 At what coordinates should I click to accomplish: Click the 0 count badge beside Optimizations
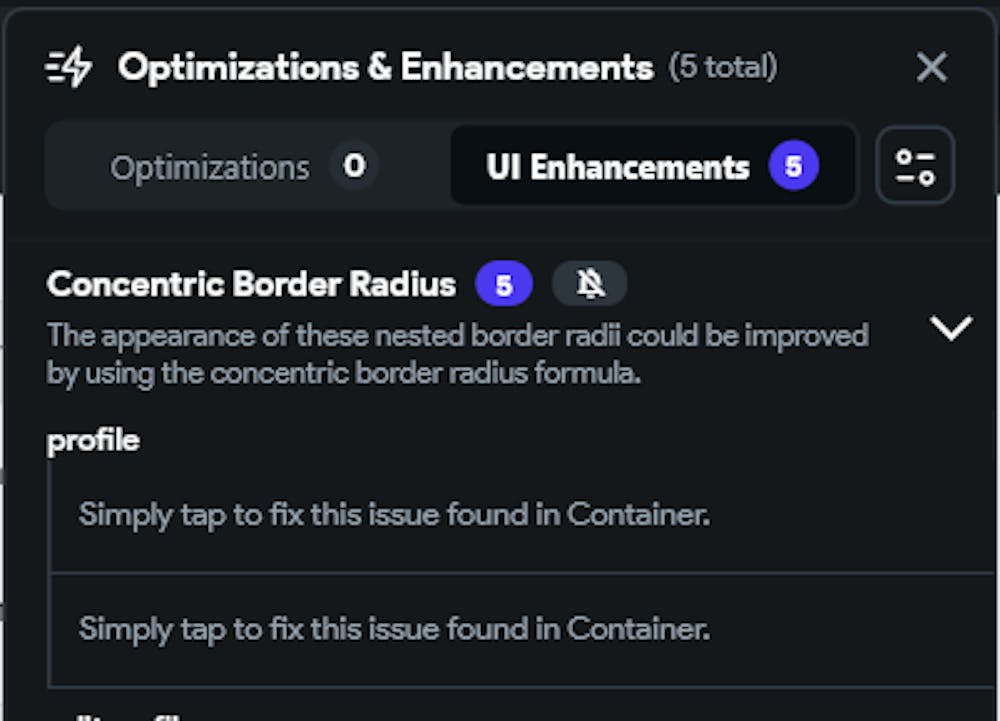point(354,166)
